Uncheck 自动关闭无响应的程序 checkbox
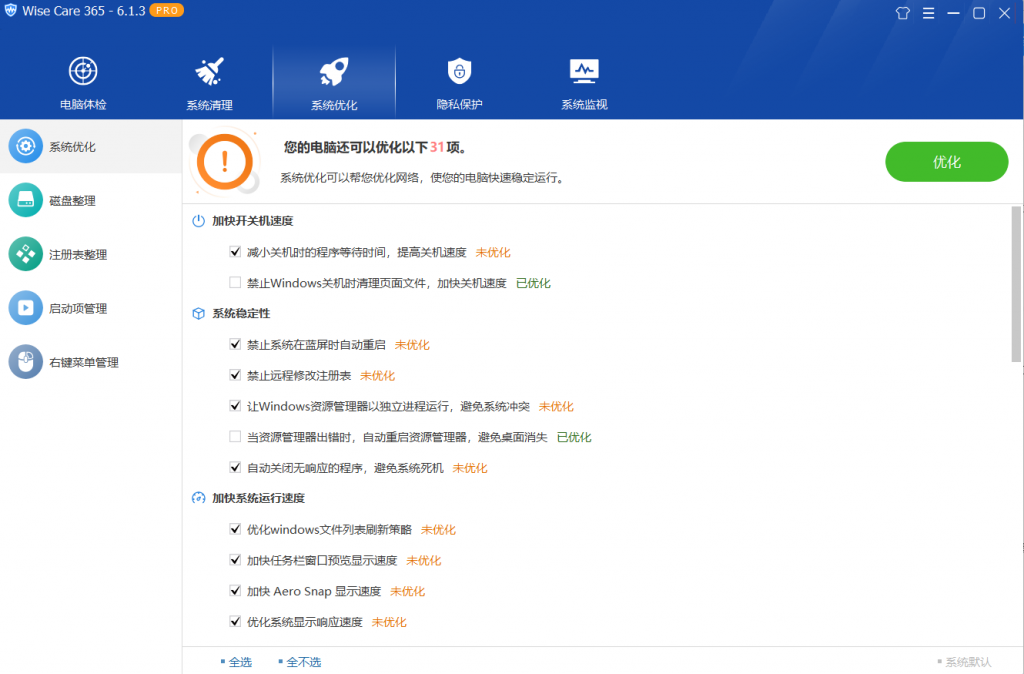1024x674 pixels. (x=235, y=467)
